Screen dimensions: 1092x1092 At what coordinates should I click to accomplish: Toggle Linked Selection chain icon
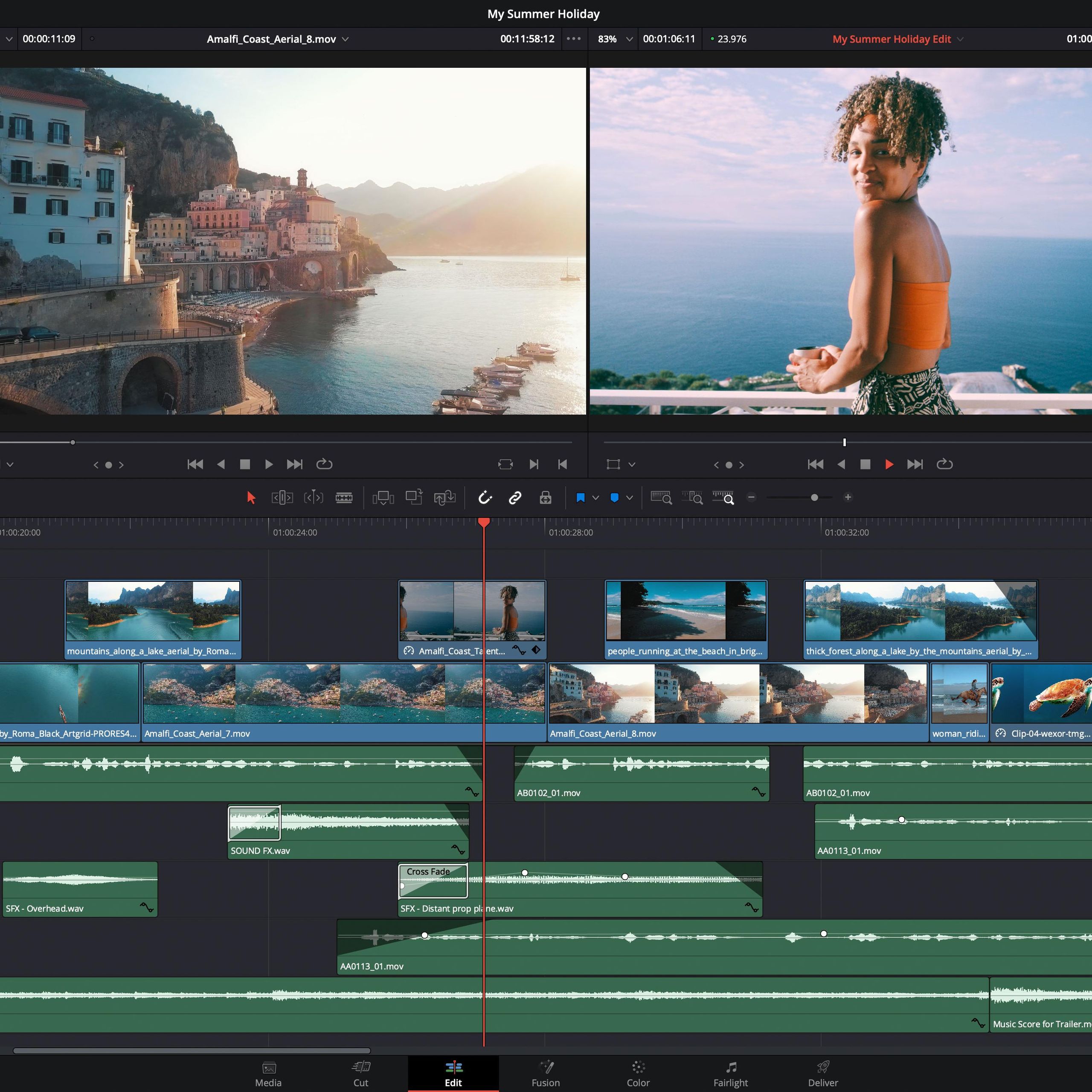(x=515, y=497)
